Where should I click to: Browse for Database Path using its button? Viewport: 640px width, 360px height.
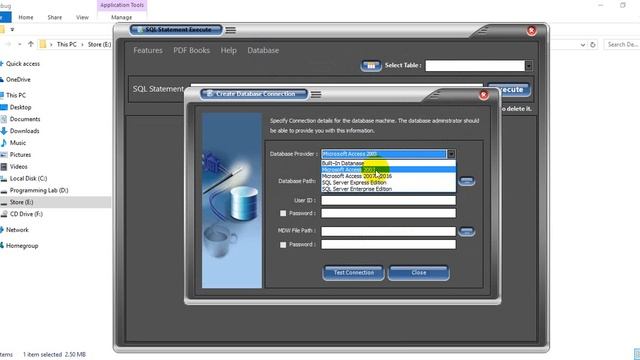467,181
